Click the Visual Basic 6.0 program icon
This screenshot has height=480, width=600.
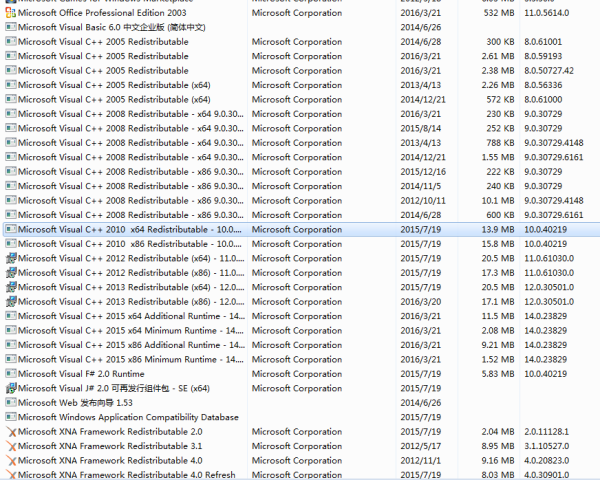coord(11,27)
